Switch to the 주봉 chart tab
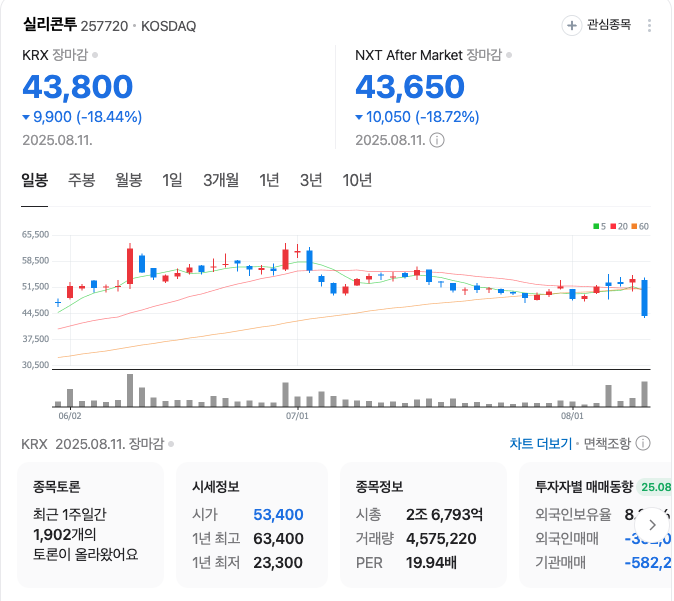 (81, 180)
